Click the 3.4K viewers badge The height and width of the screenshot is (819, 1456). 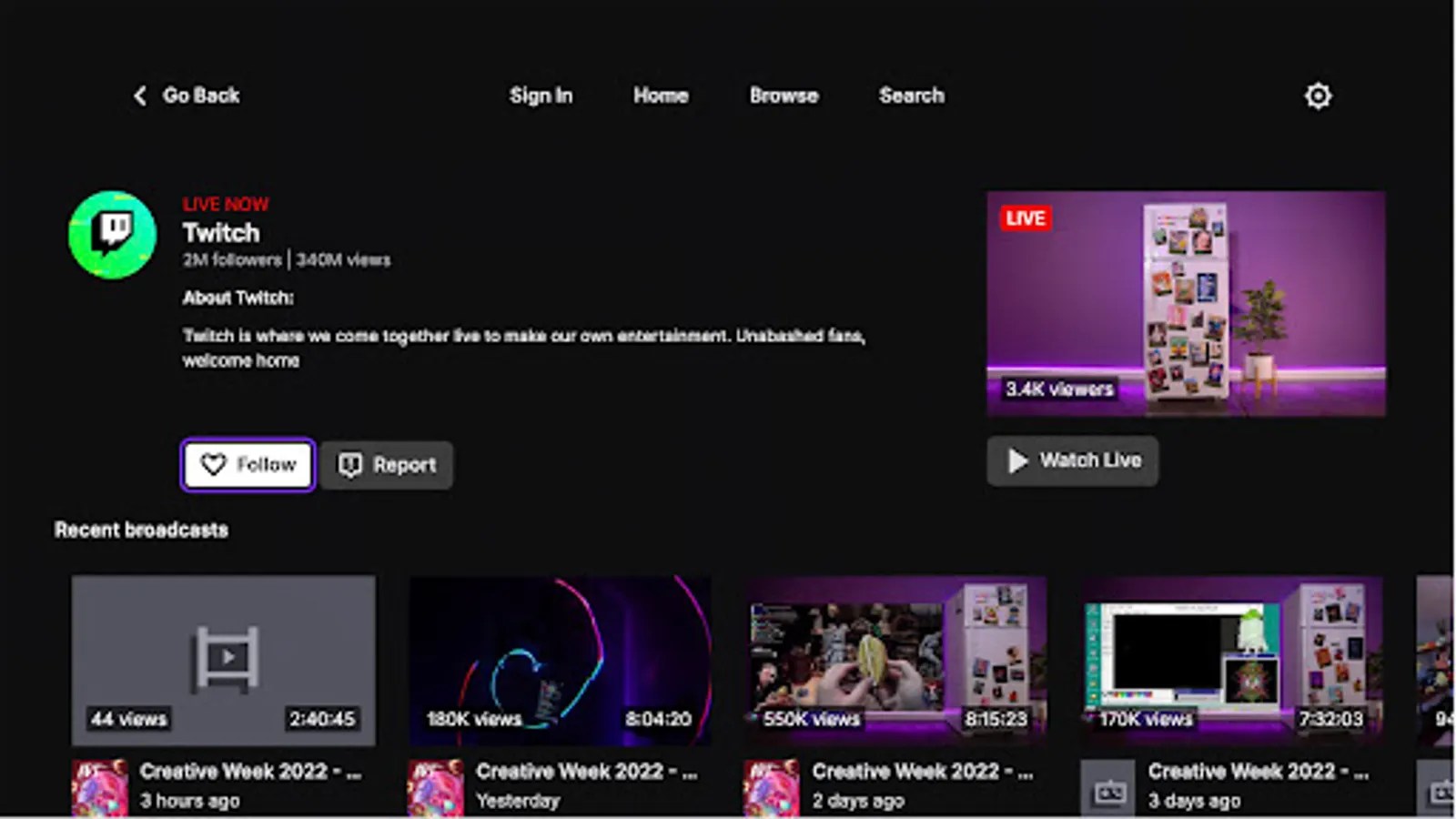coord(1060,389)
